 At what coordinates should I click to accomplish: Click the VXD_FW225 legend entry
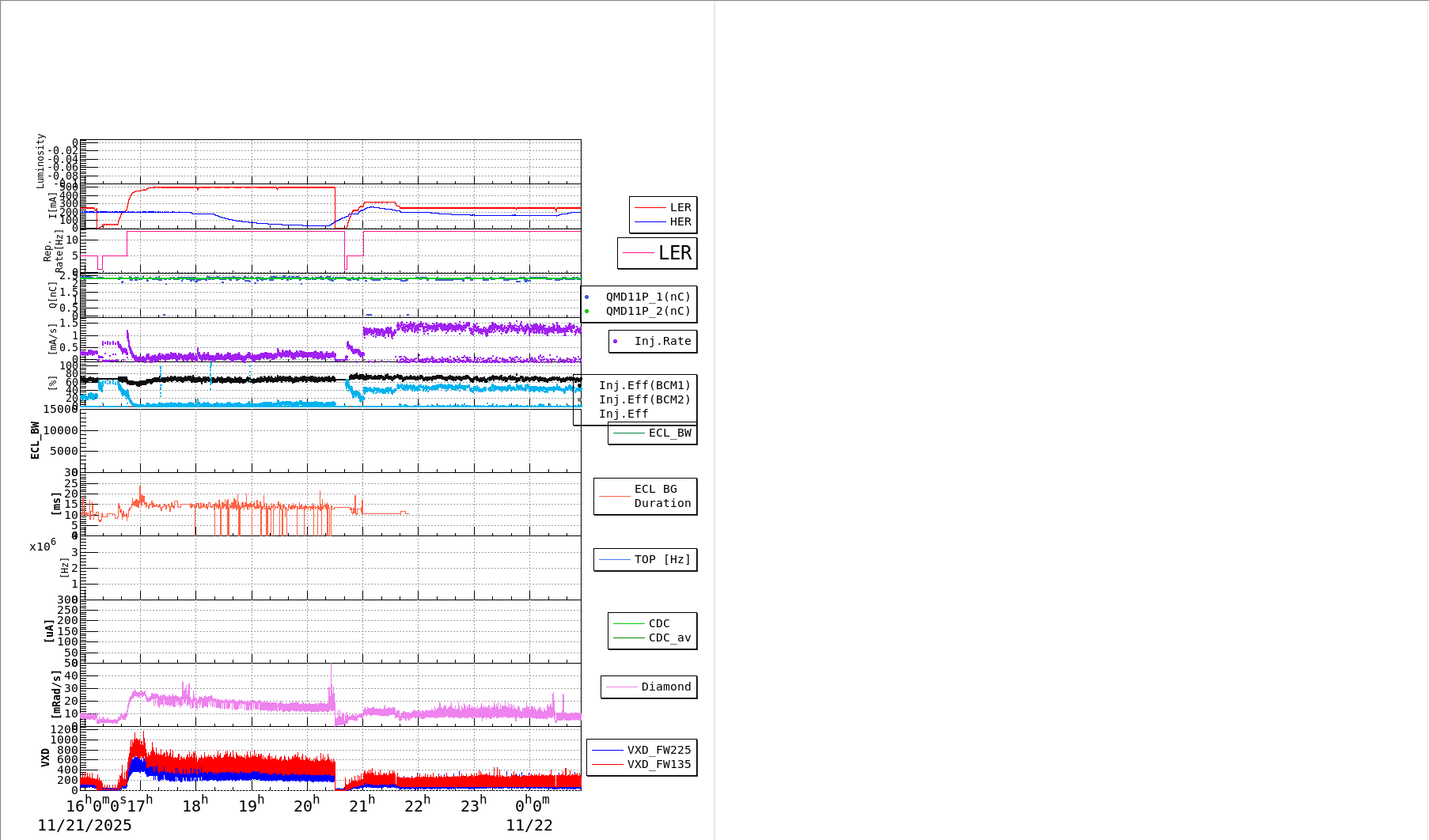point(642,751)
